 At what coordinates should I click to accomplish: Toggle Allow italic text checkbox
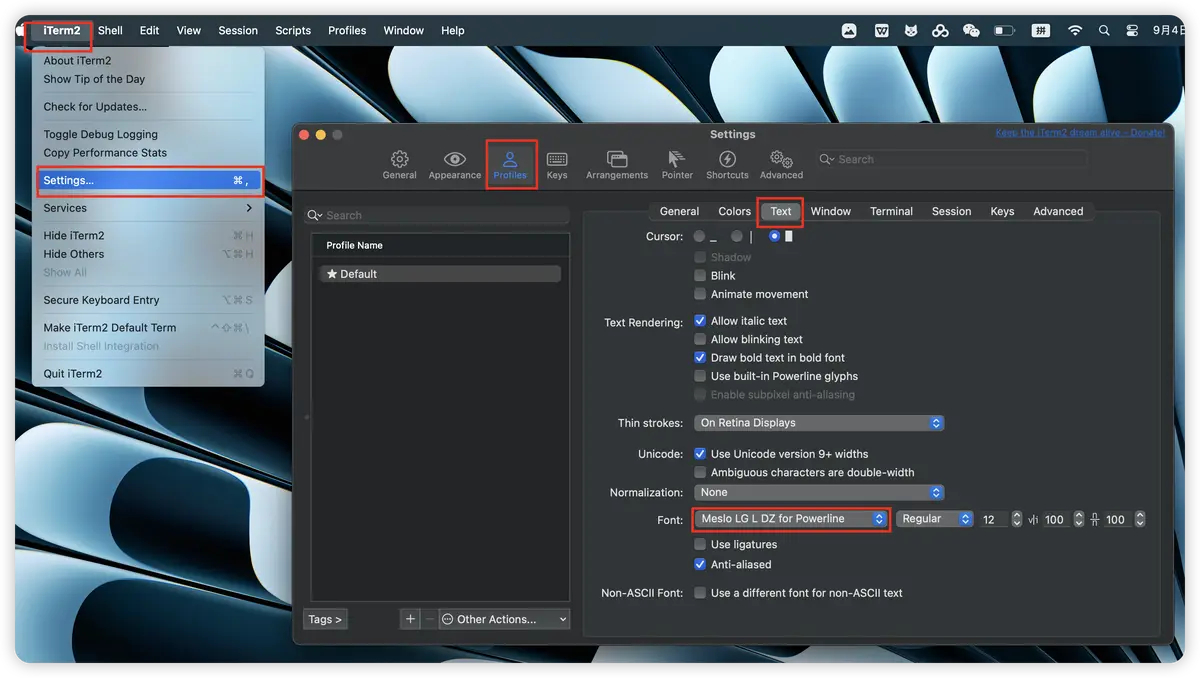point(700,321)
